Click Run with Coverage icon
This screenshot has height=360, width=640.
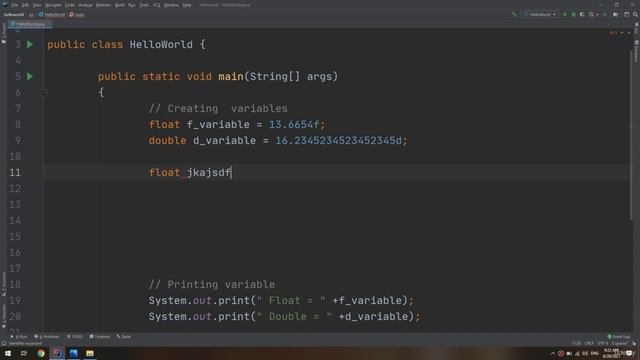tap(582, 14)
